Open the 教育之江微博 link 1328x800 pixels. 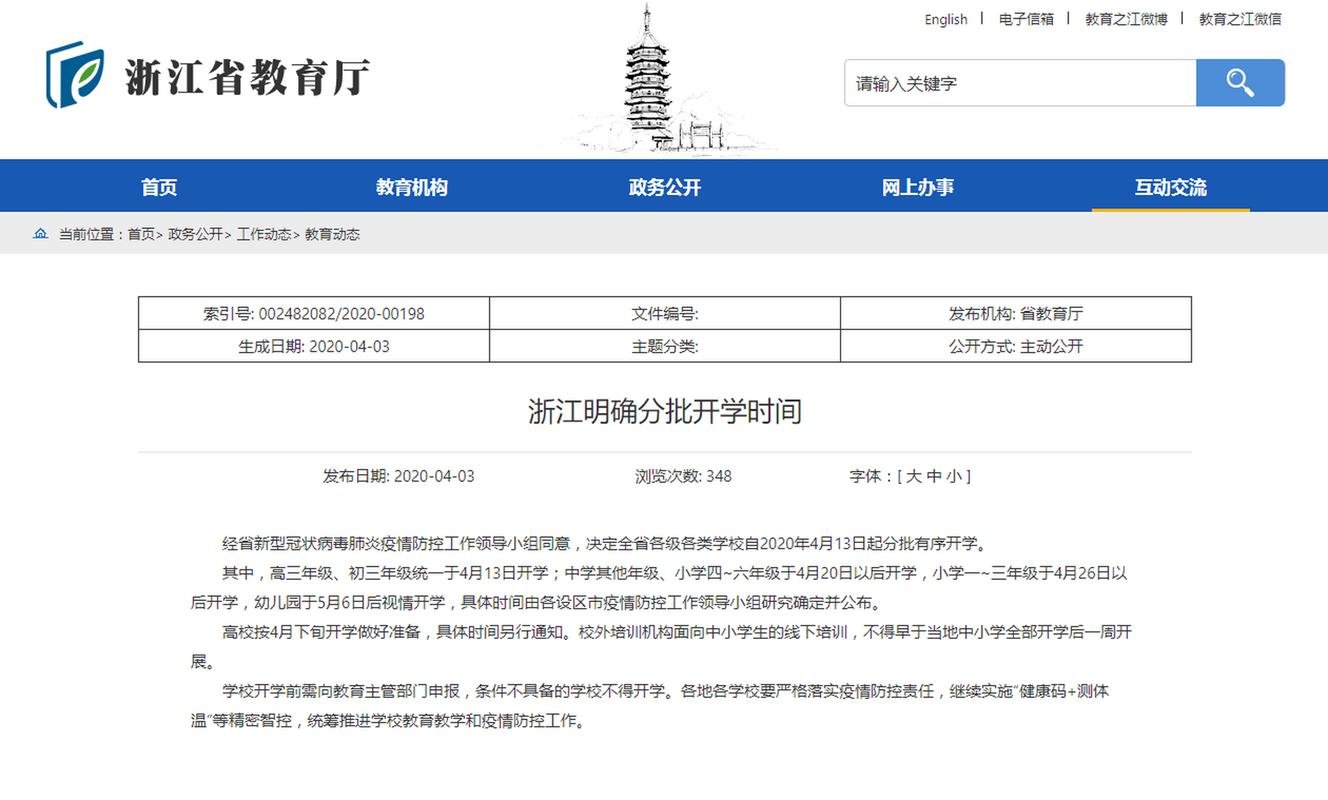[1126, 19]
